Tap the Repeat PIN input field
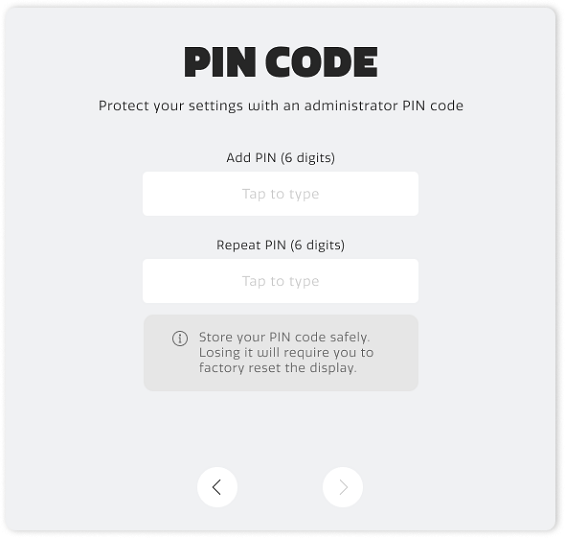 [x=280, y=281]
